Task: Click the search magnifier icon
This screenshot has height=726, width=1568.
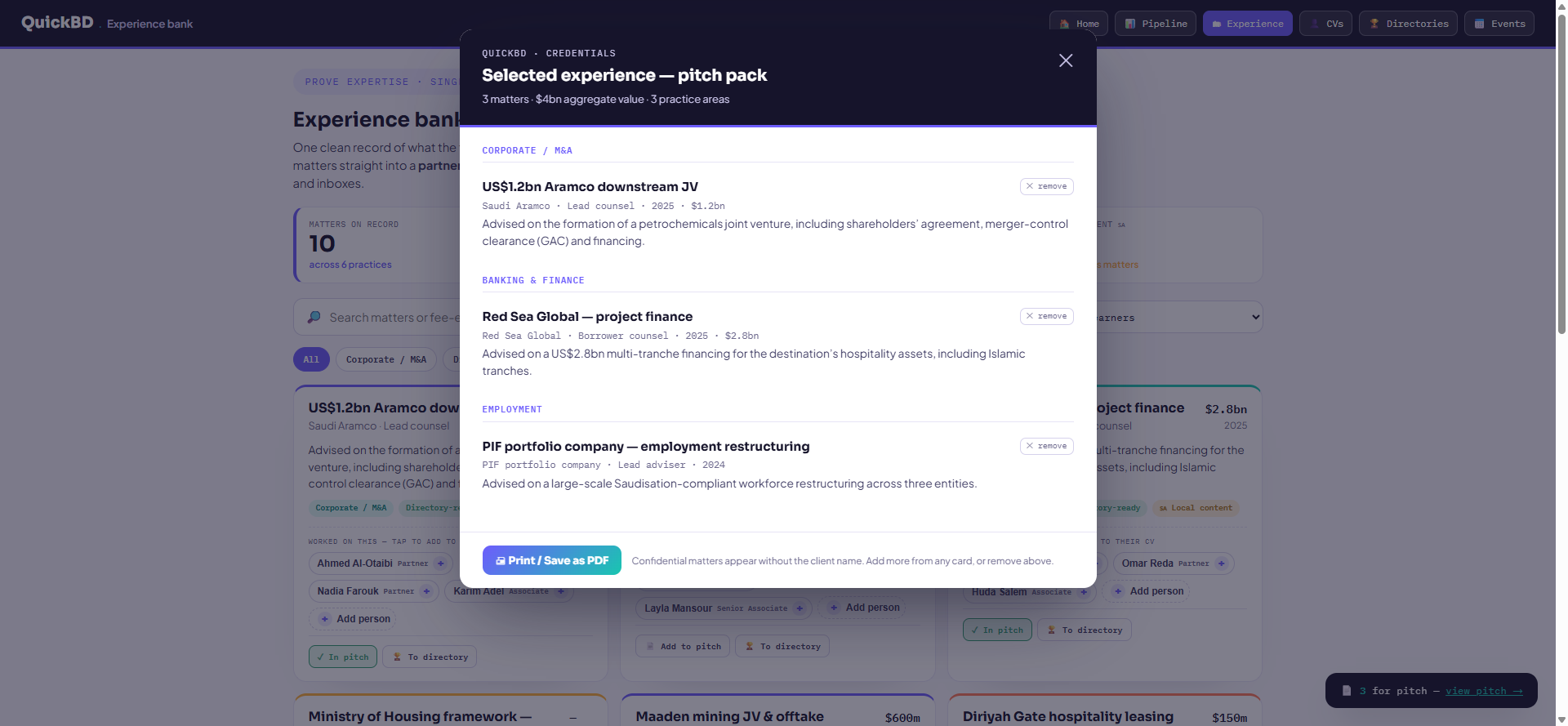Action: (x=314, y=317)
